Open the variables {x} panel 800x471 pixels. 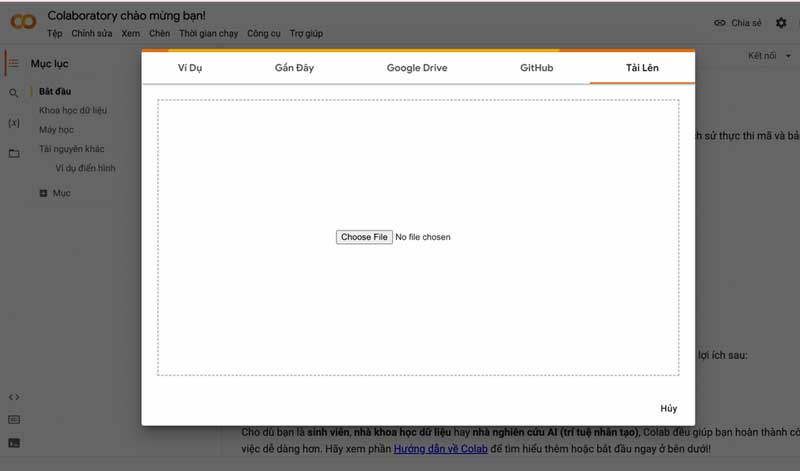pyautogui.click(x=13, y=123)
